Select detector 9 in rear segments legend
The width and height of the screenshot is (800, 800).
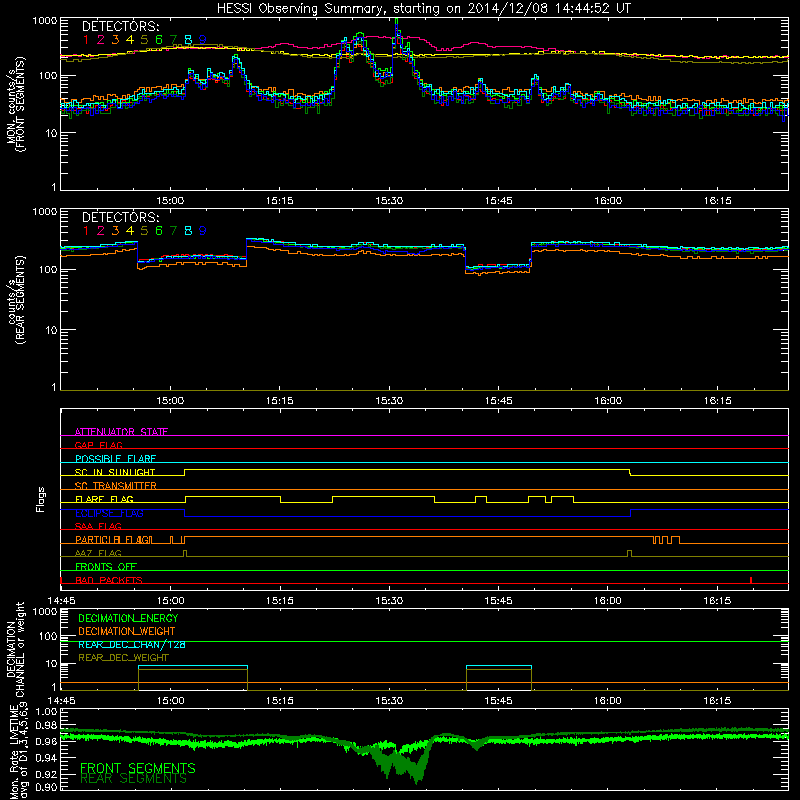[203, 231]
